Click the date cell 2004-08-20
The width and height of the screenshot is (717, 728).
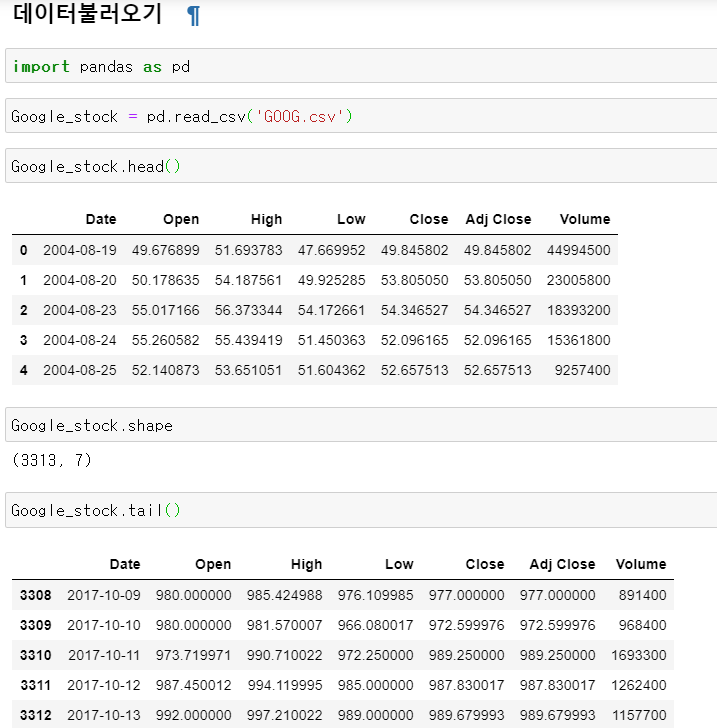(x=80, y=280)
